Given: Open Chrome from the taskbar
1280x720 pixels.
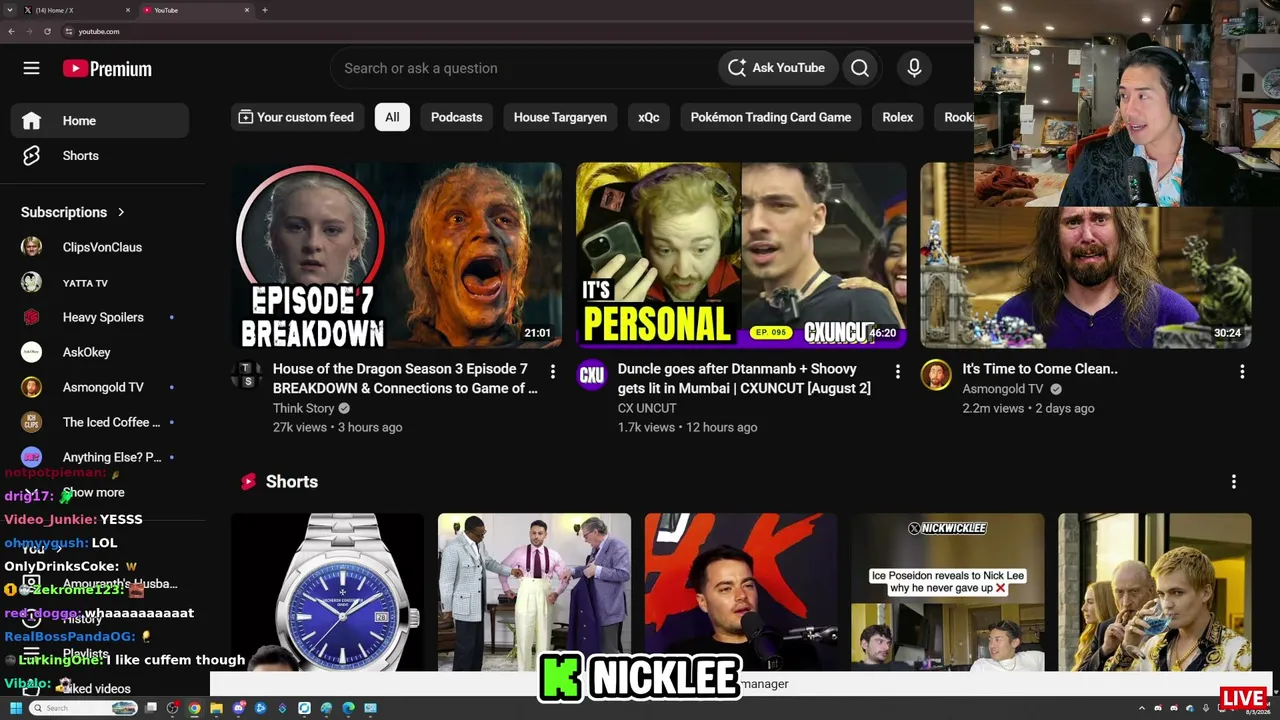Looking at the screenshot, I should click(194, 708).
